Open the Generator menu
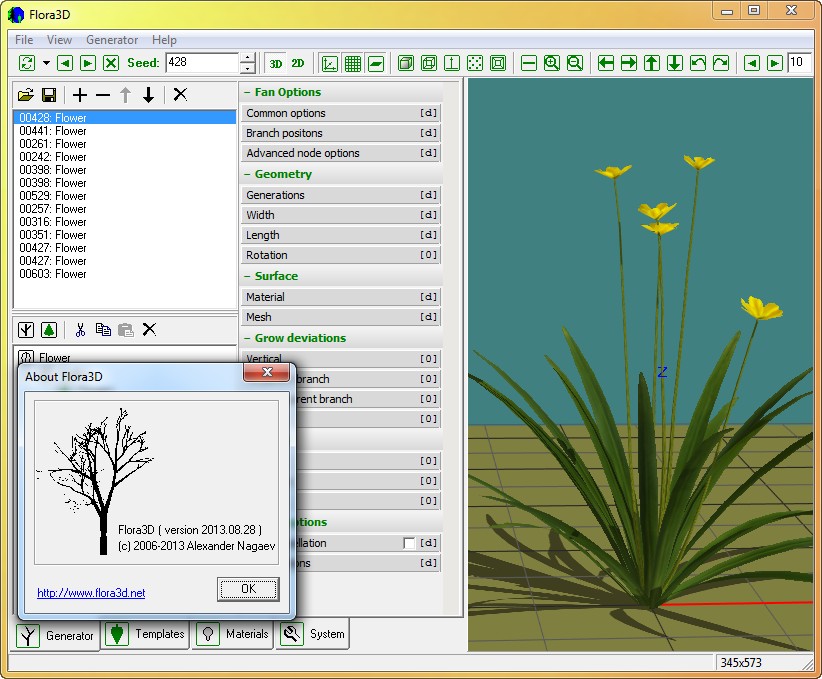This screenshot has width=822, height=679. point(112,40)
